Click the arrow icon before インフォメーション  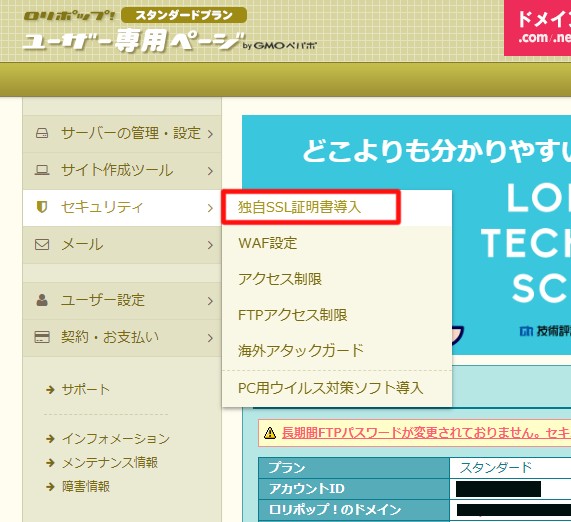coord(50,439)
